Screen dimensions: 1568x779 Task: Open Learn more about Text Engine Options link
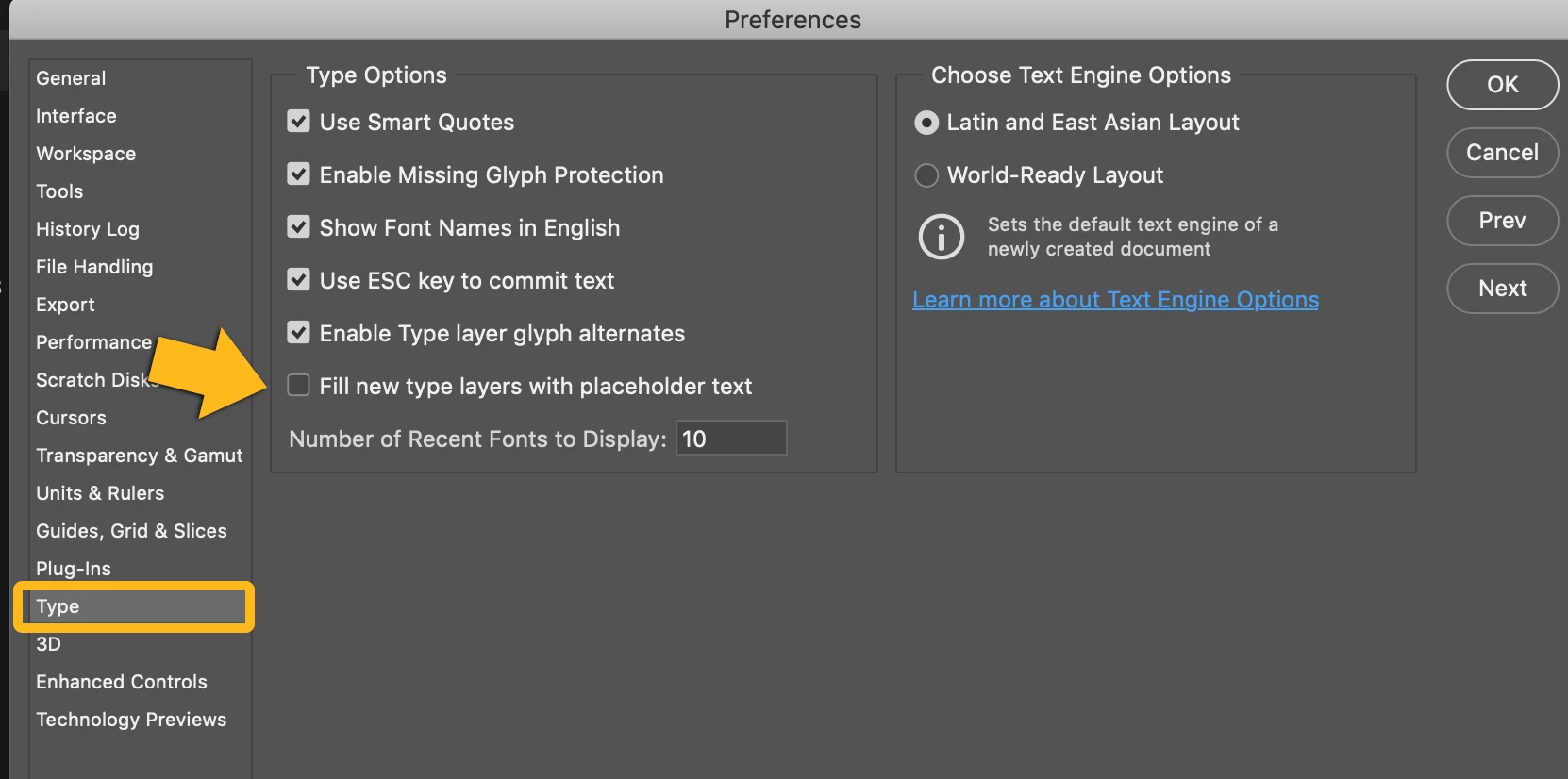pos(1115,300)
